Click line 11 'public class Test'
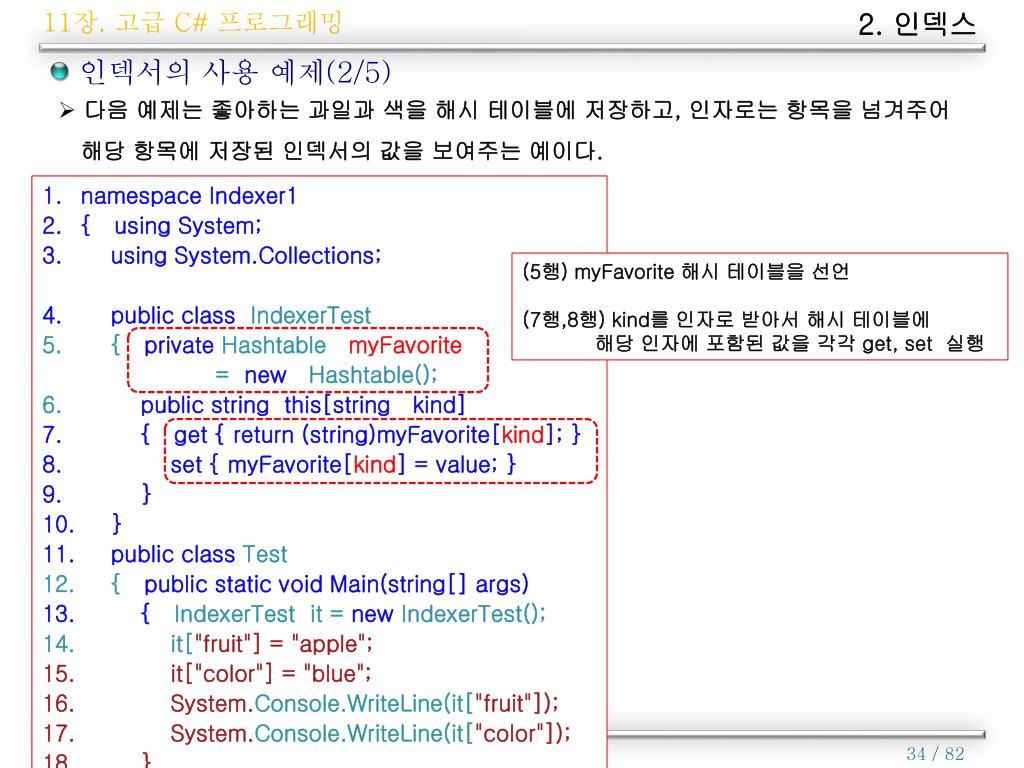Image resolution: width=1024 pixels, height=768 pixels. pos(199,554)
